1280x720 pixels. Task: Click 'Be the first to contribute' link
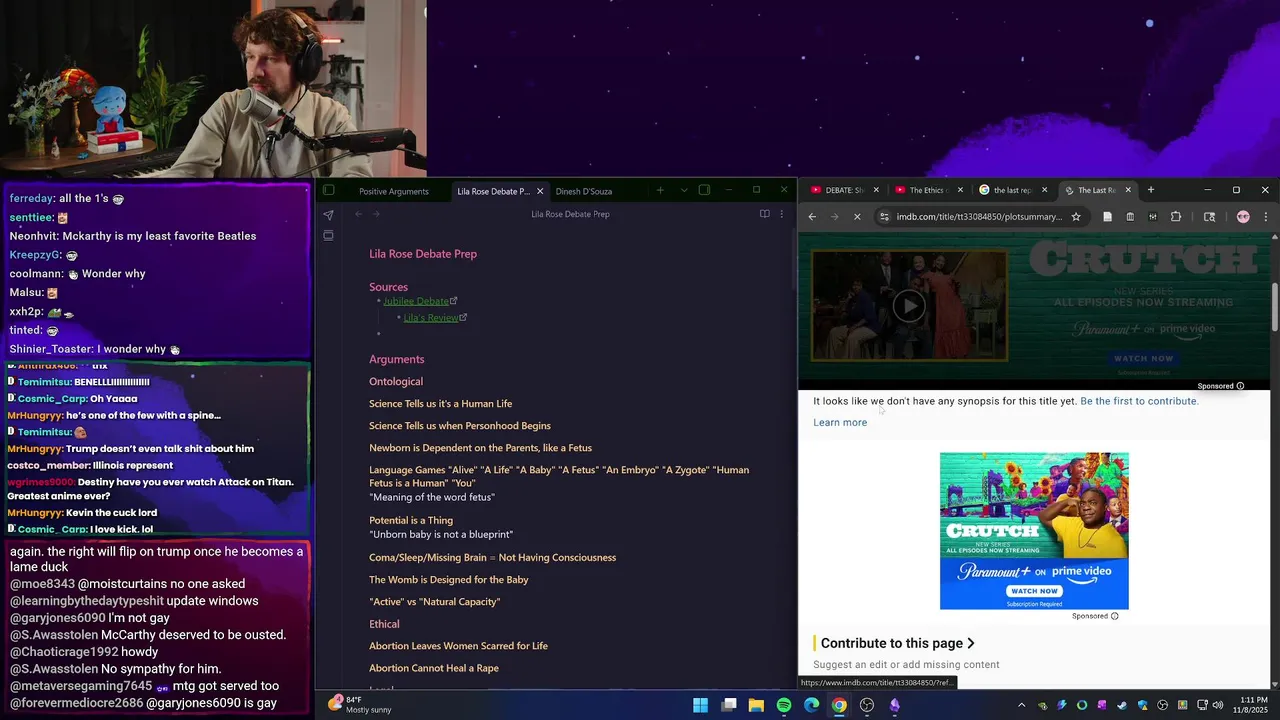(1139, 401)
